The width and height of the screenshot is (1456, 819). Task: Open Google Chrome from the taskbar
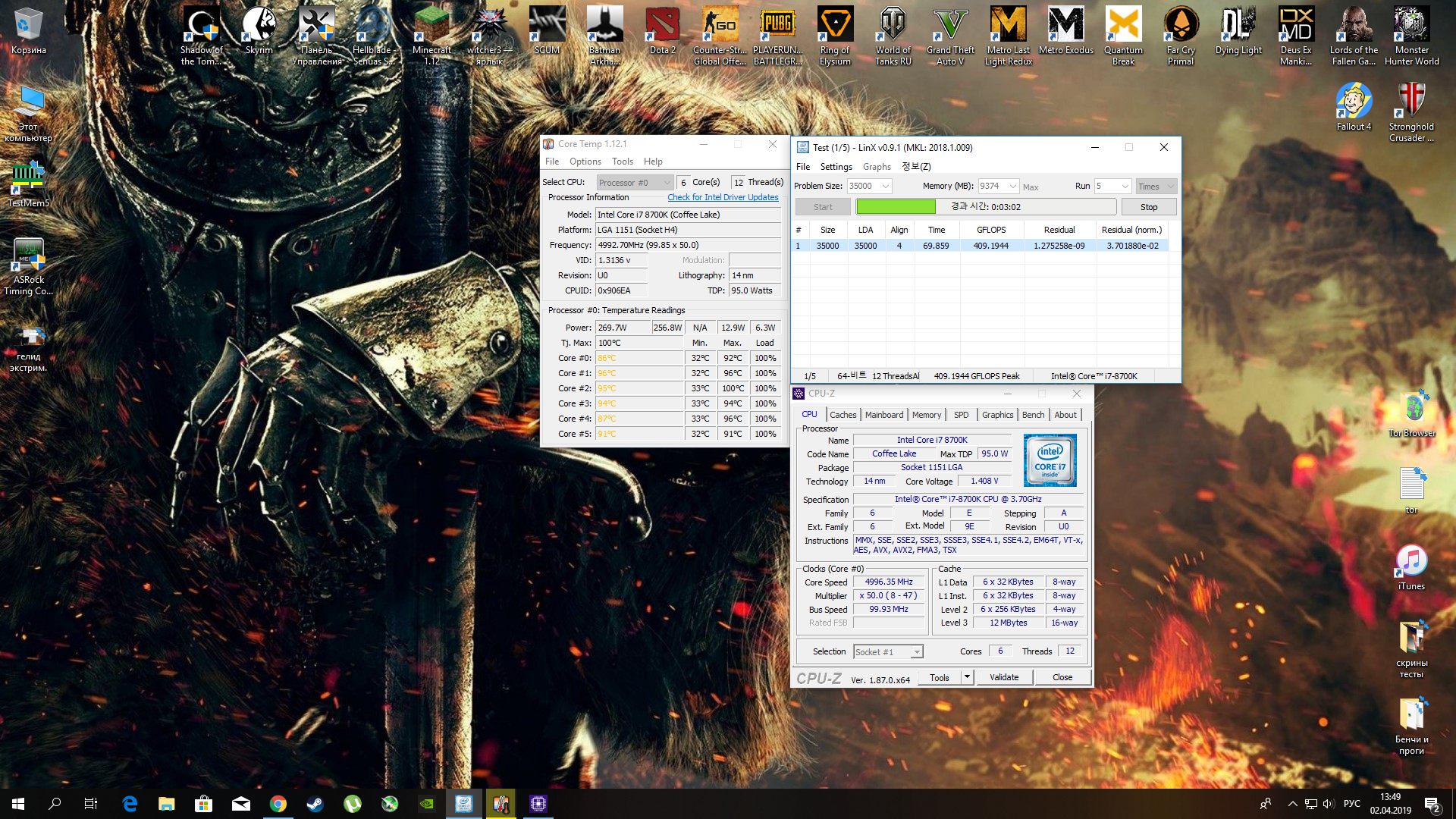(x=278, y=804)
